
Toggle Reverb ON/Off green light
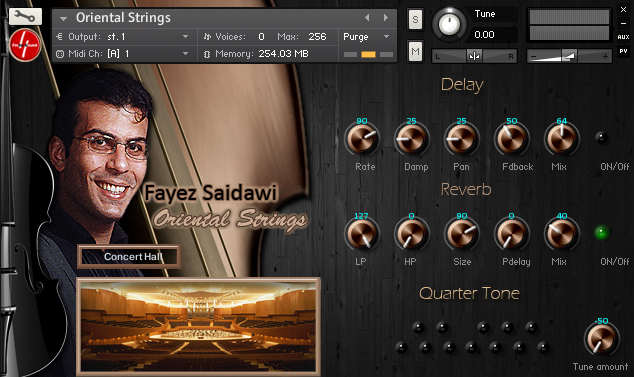click(601, 233)
